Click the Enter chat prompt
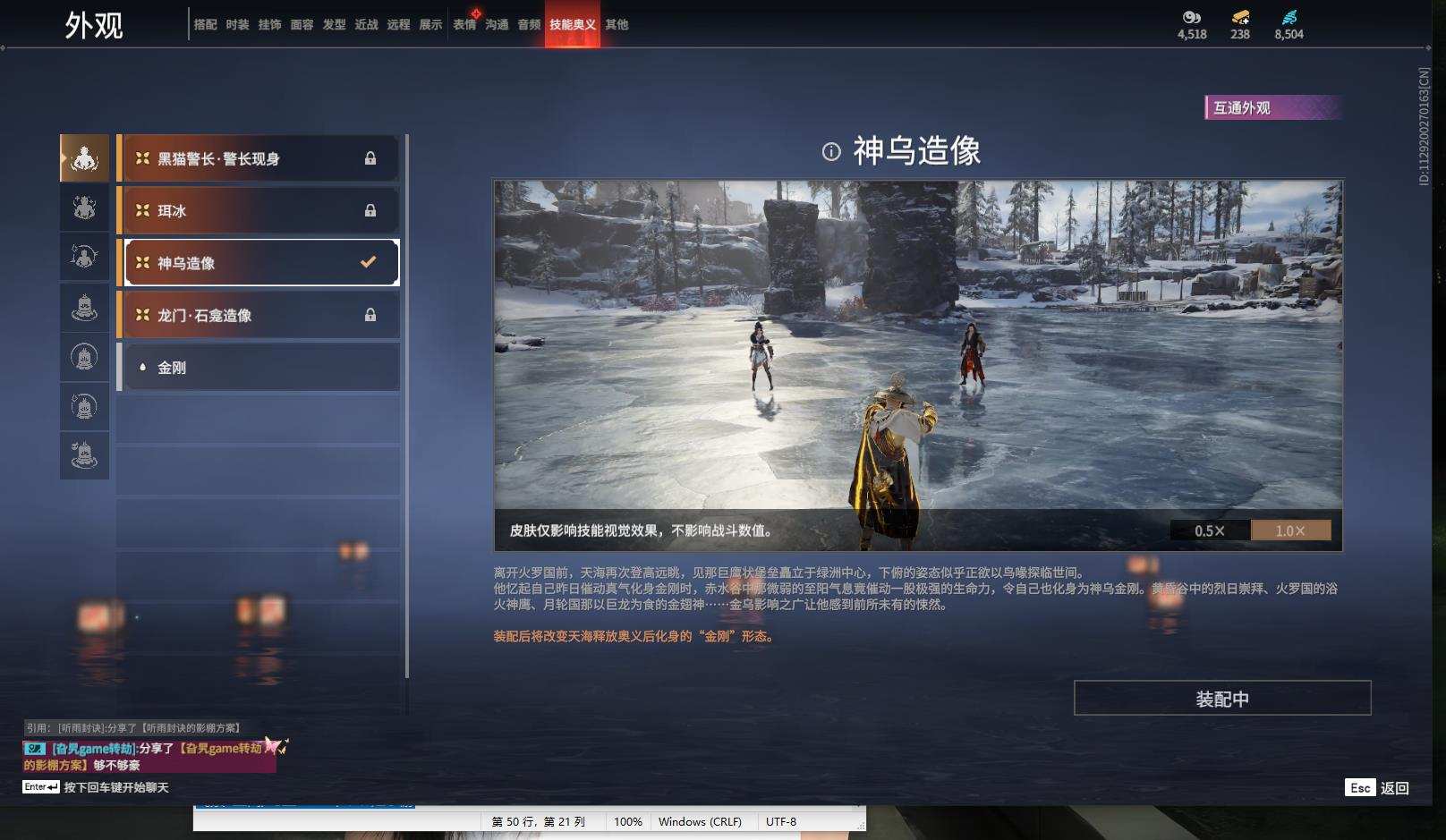This screenshot has height=840, width=1446. (96, 787)
